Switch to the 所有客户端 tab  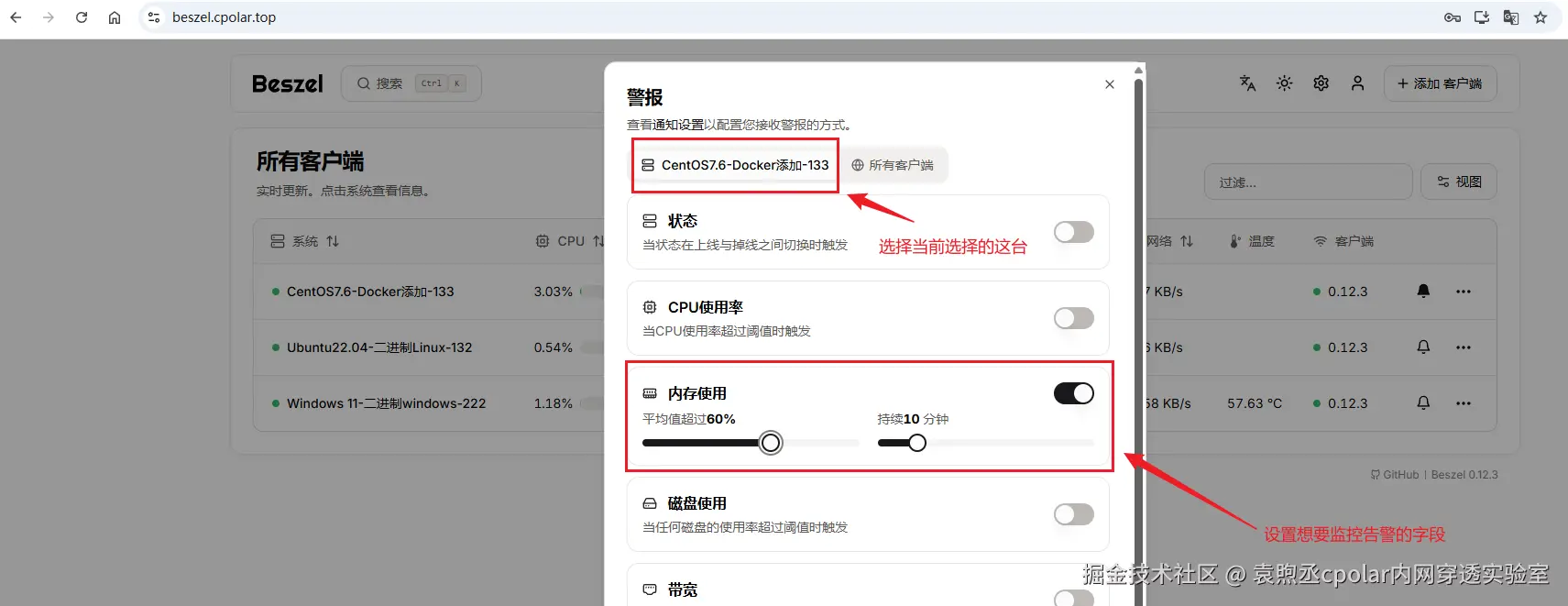tap(892, 165)
